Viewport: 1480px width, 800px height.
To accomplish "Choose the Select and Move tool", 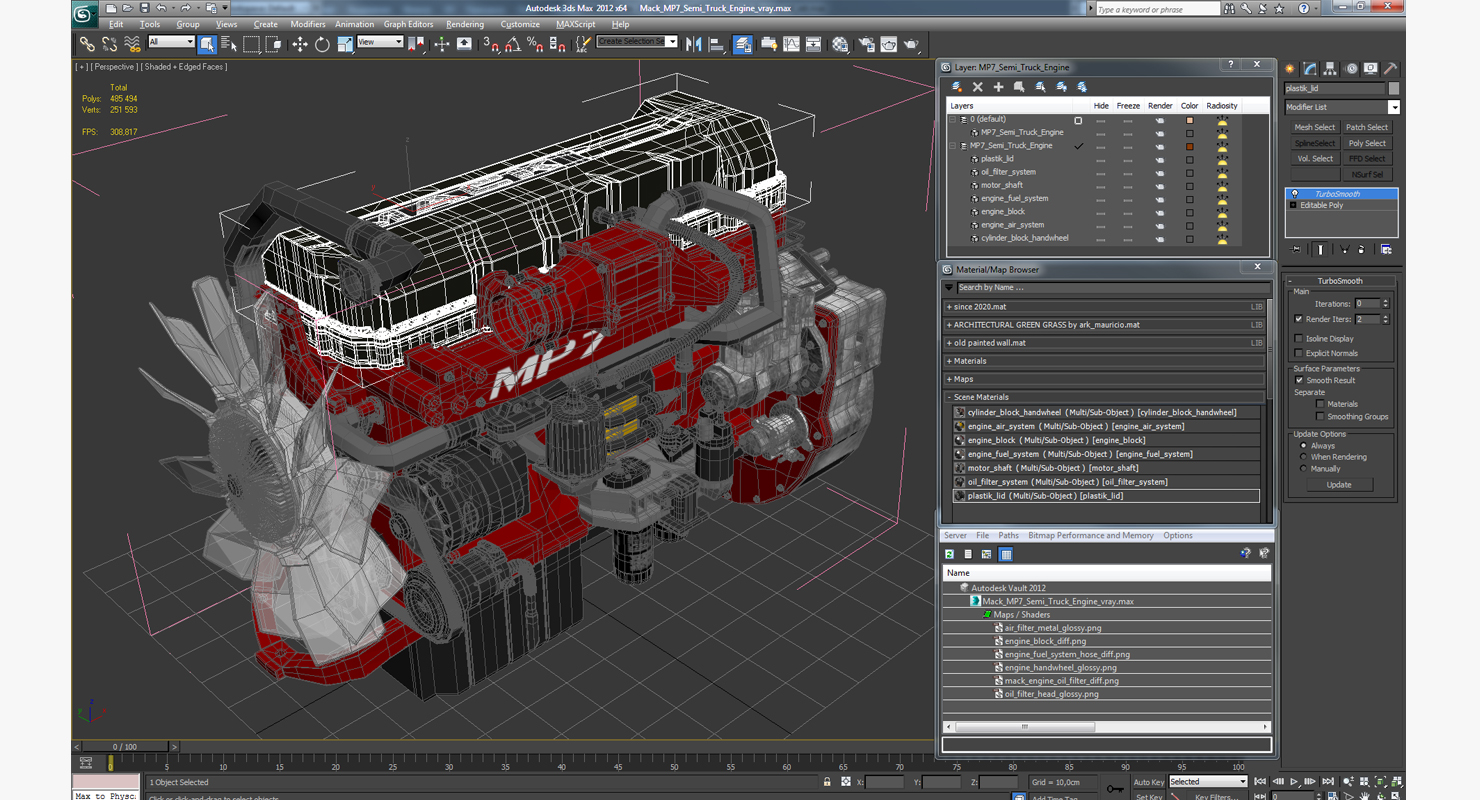I will tap(300, 44).
